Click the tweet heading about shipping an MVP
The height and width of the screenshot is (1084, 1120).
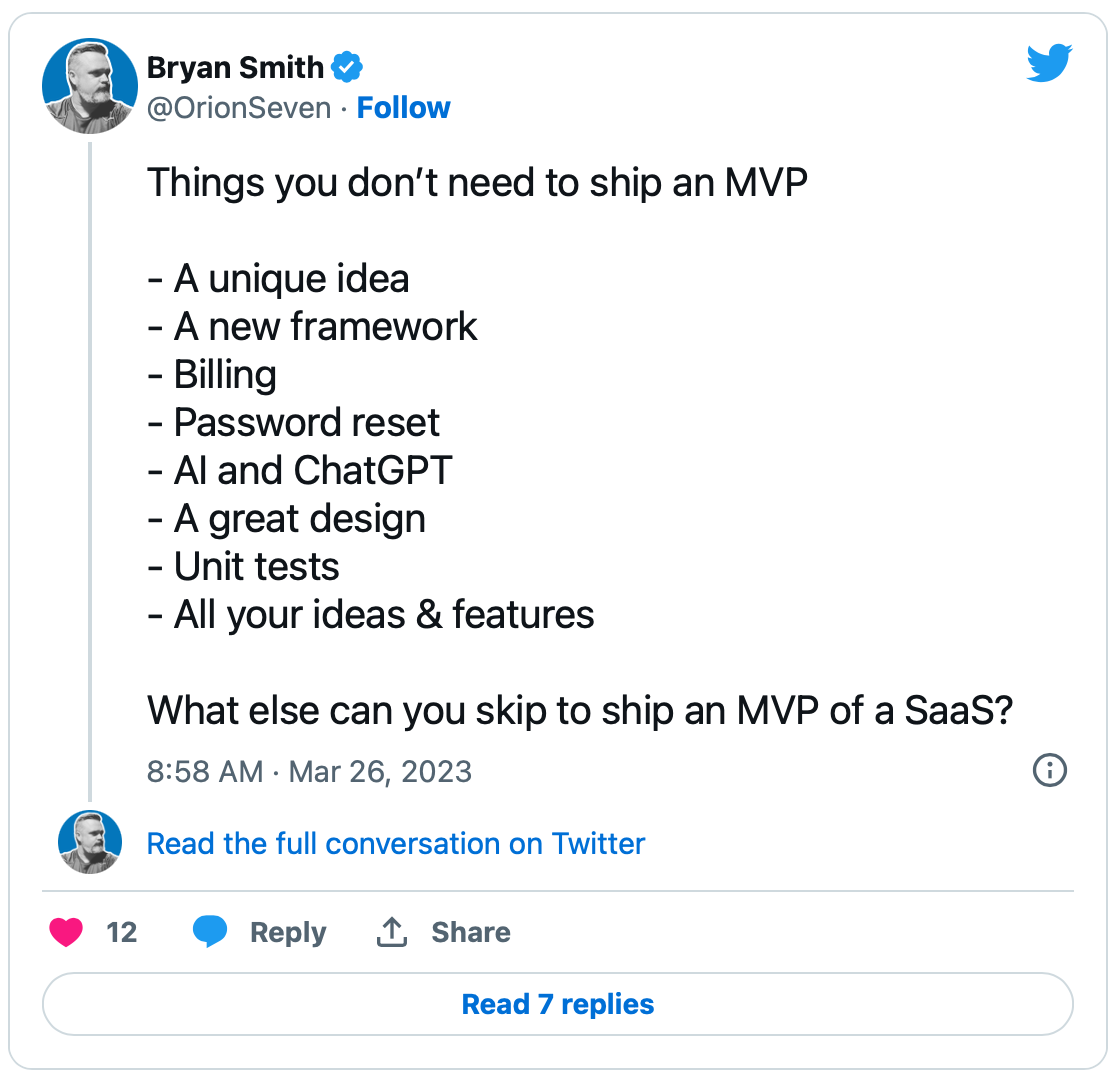[x=477, y=183]
